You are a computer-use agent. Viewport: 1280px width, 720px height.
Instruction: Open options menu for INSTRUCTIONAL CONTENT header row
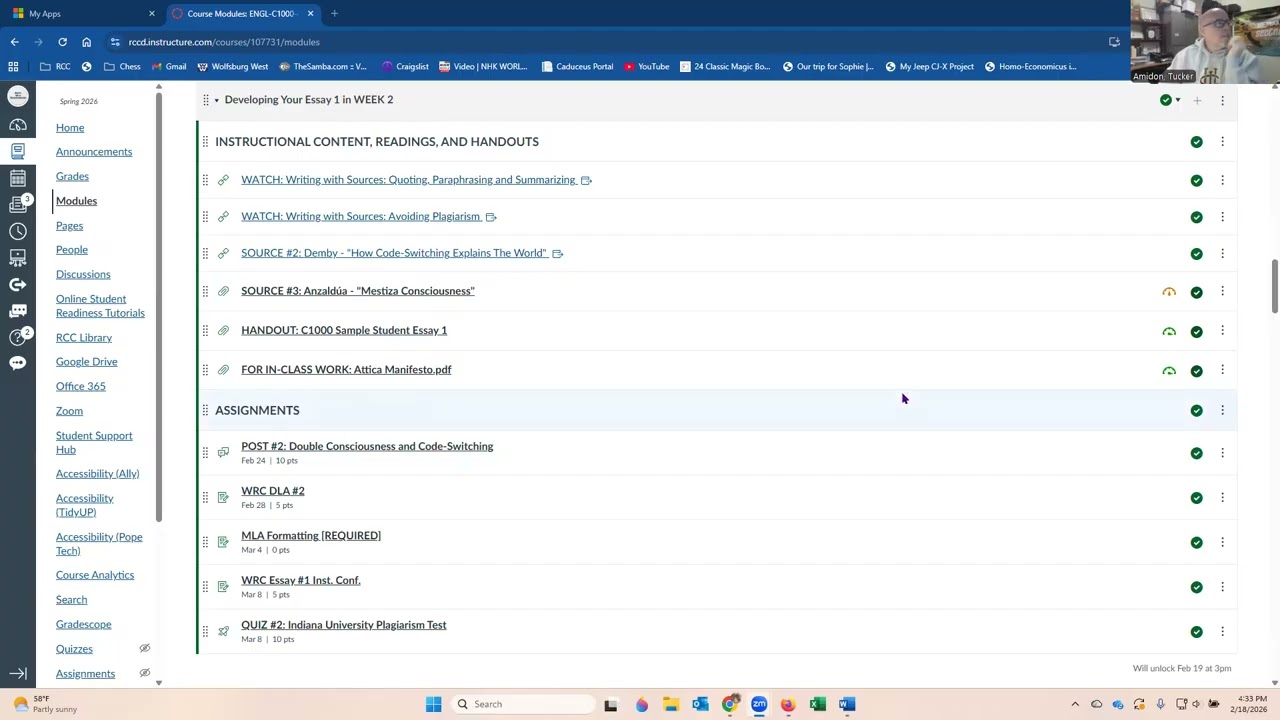(1222, 142)
